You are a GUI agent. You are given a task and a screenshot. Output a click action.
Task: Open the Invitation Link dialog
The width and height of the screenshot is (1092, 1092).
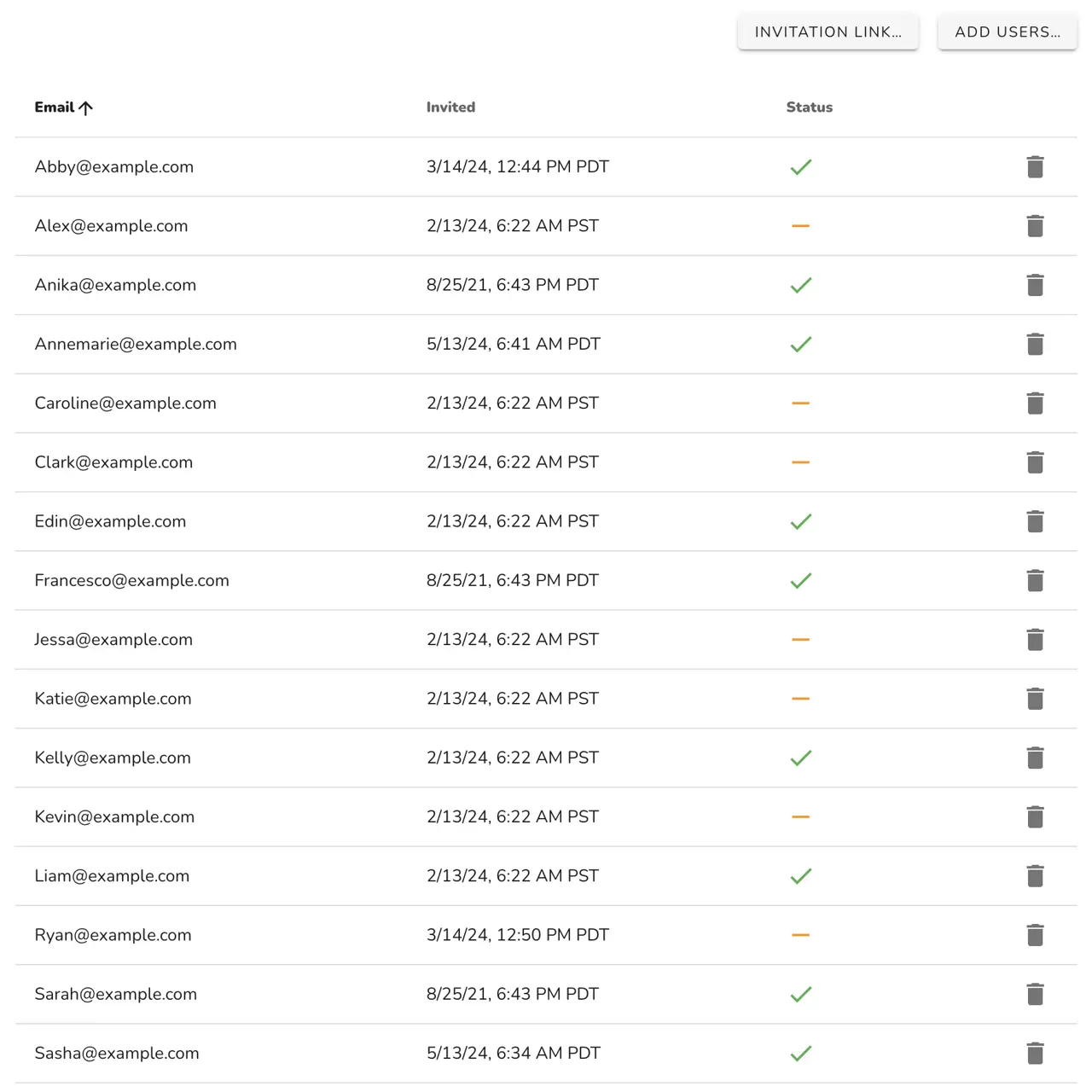(x=828, y=32)
